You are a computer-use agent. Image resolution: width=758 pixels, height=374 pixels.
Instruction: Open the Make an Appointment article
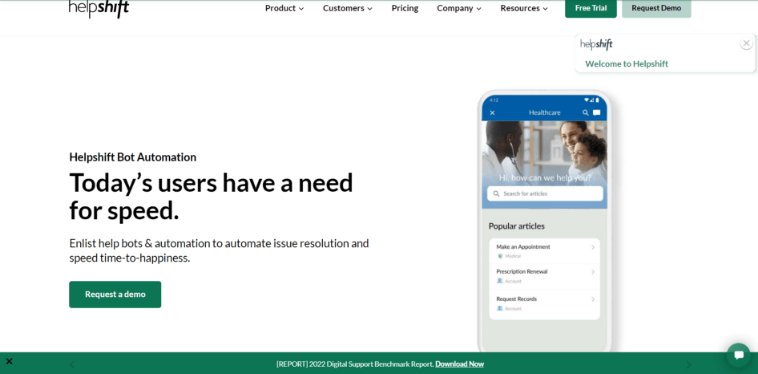(x=544, y=251)
